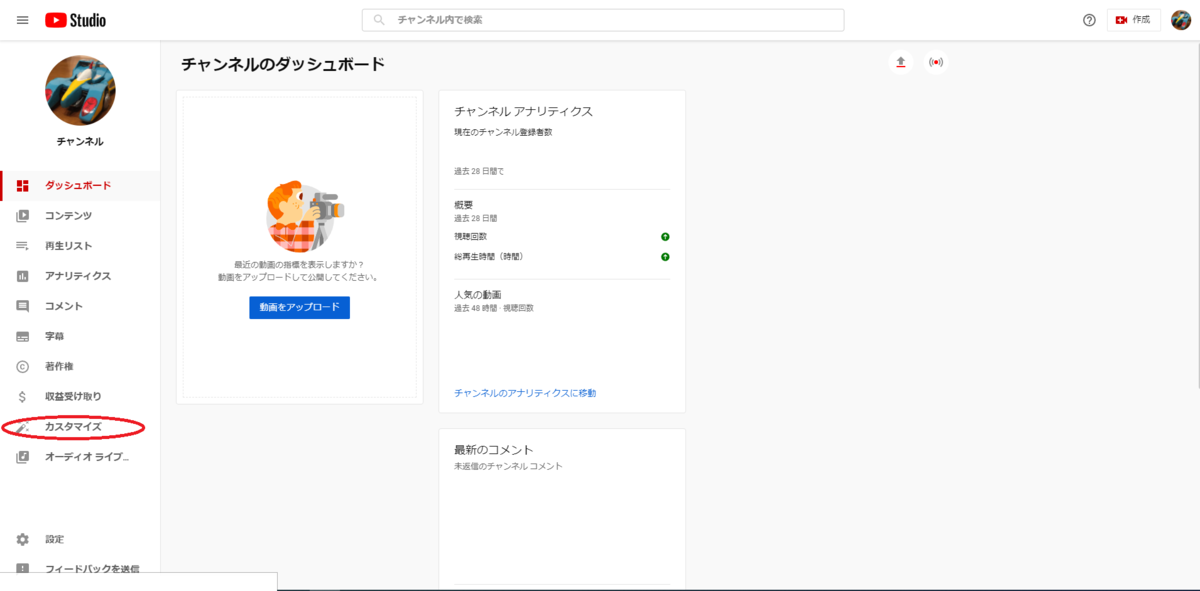Screen dimensions: 1200x591
Task: Open the カスタマイズ pencil icon
Action: pyautogui.click(x=22, y=426)
